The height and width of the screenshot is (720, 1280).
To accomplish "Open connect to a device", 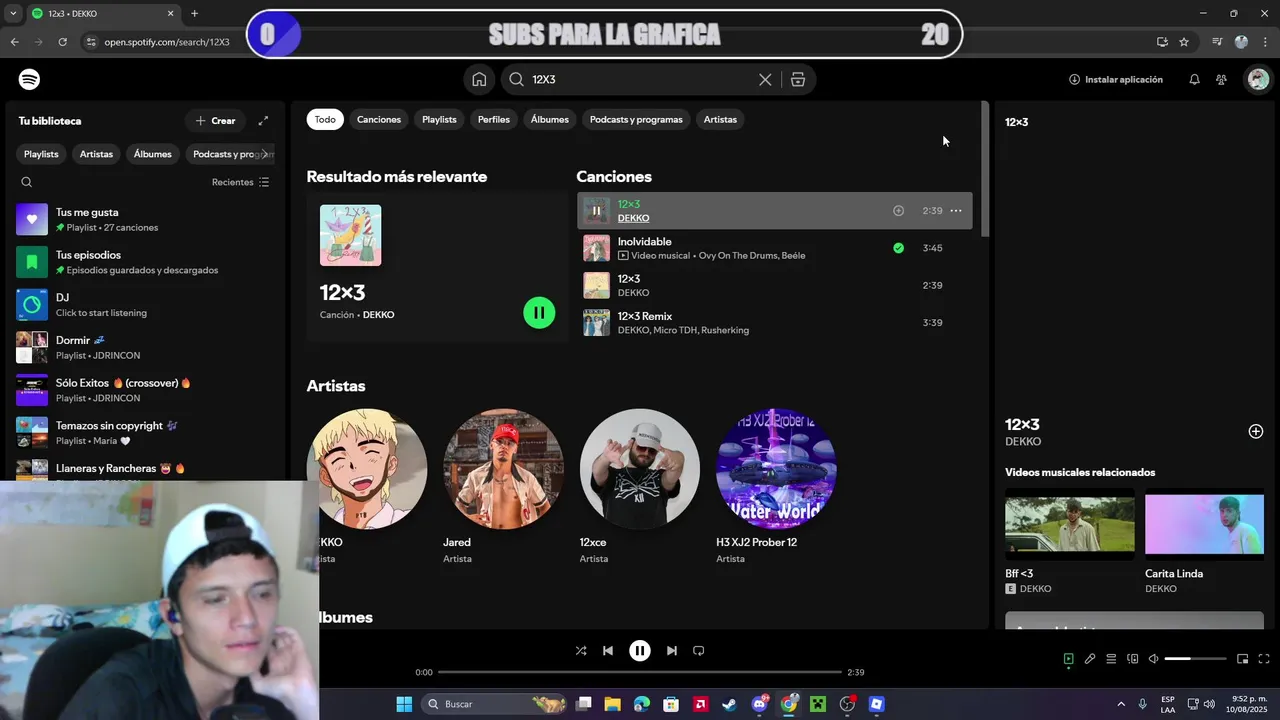I will tap(1133, 659).
